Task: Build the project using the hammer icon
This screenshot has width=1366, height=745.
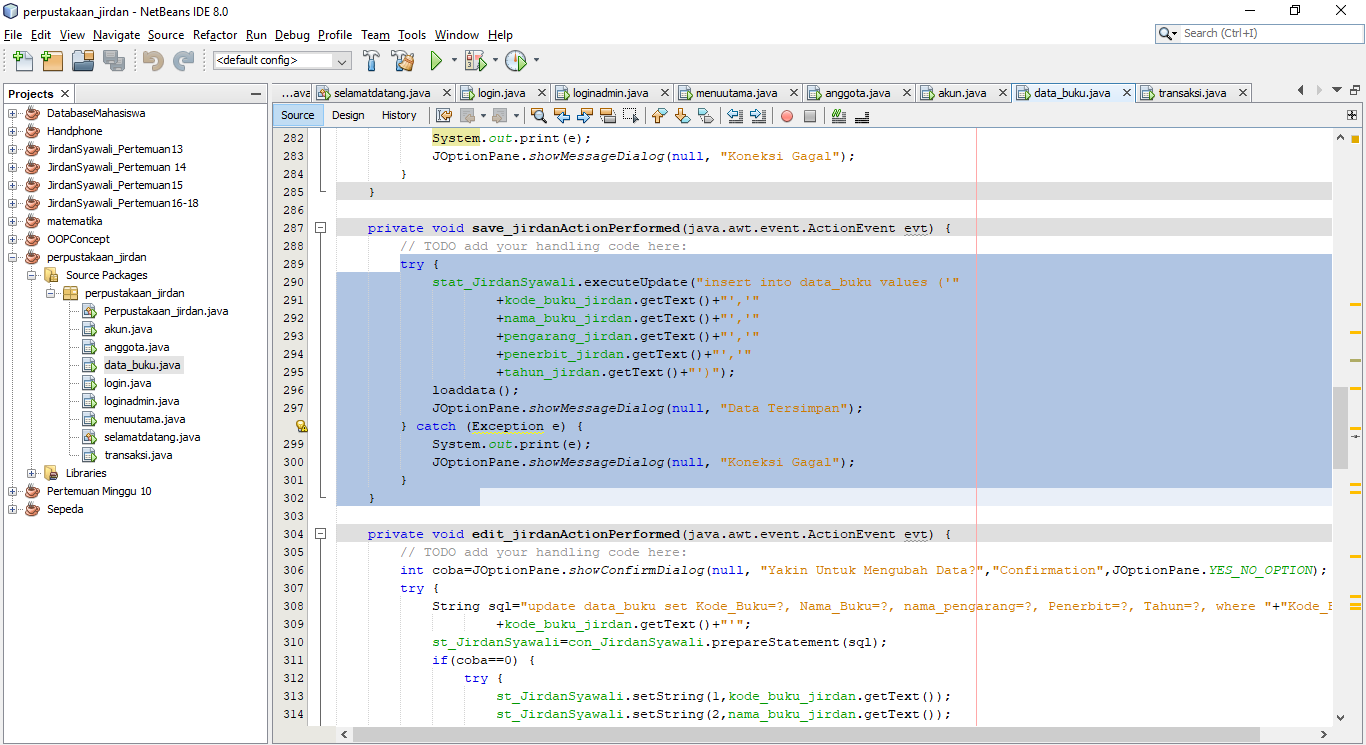Action: tap(372, 63)
